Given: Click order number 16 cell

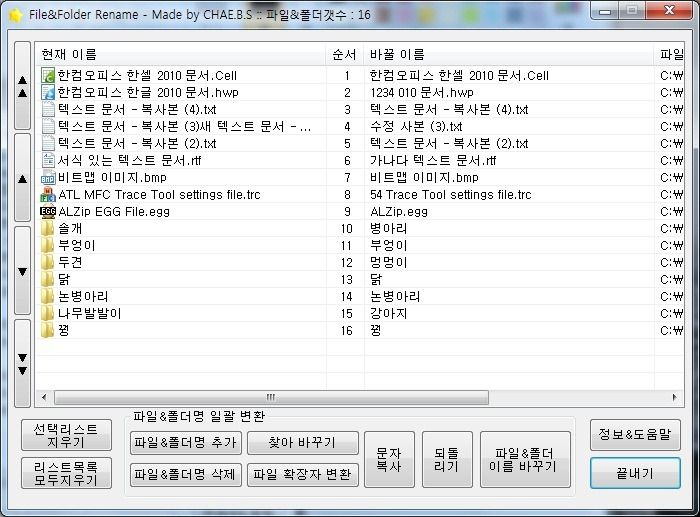Looking at the screenshot, I should coord(346,330).
